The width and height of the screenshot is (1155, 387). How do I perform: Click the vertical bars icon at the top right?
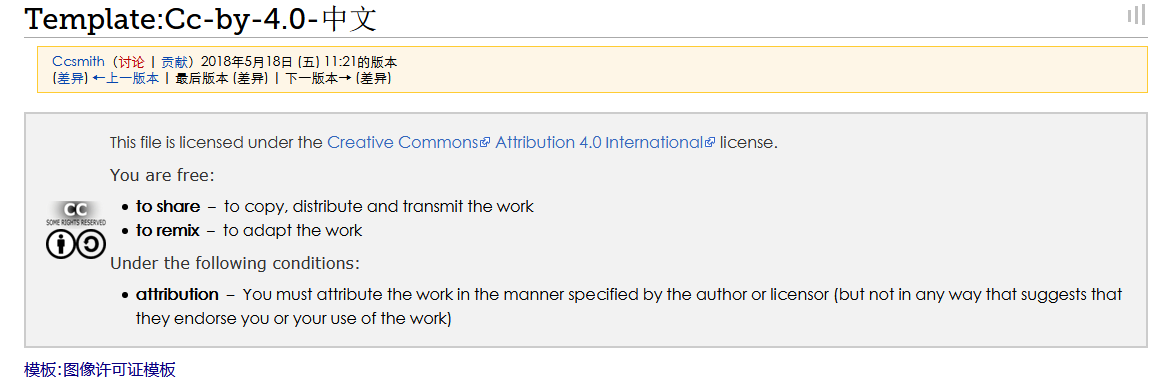coord(1136,15)
